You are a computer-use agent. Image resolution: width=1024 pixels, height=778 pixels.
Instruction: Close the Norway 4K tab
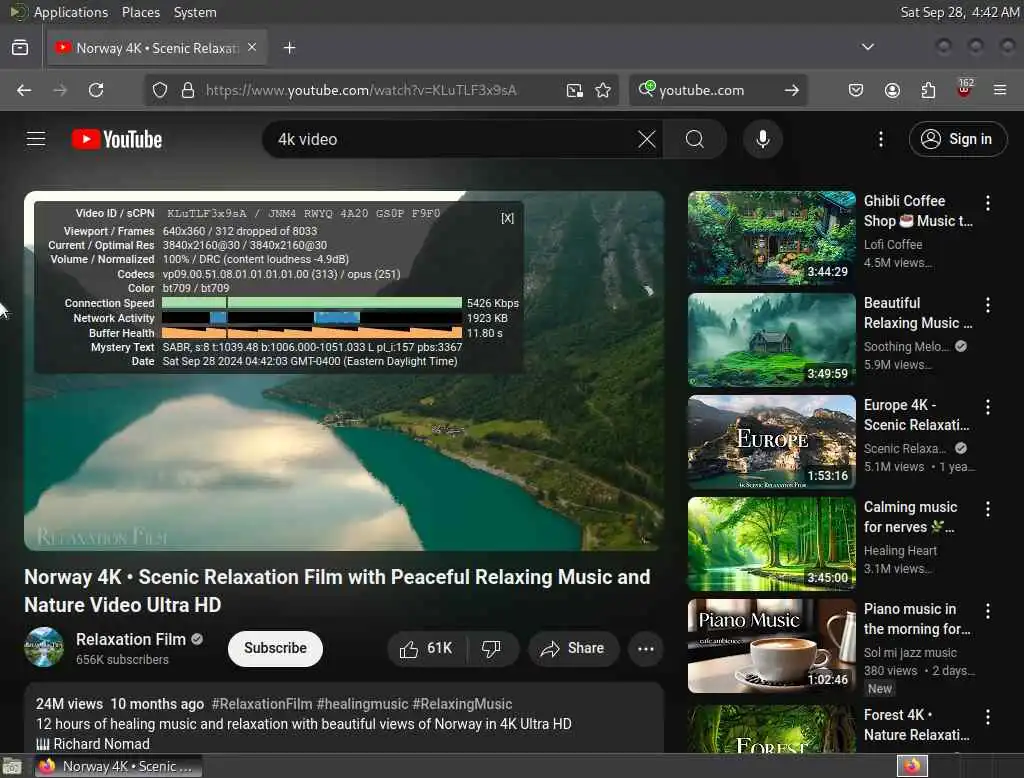coord(252,47)
